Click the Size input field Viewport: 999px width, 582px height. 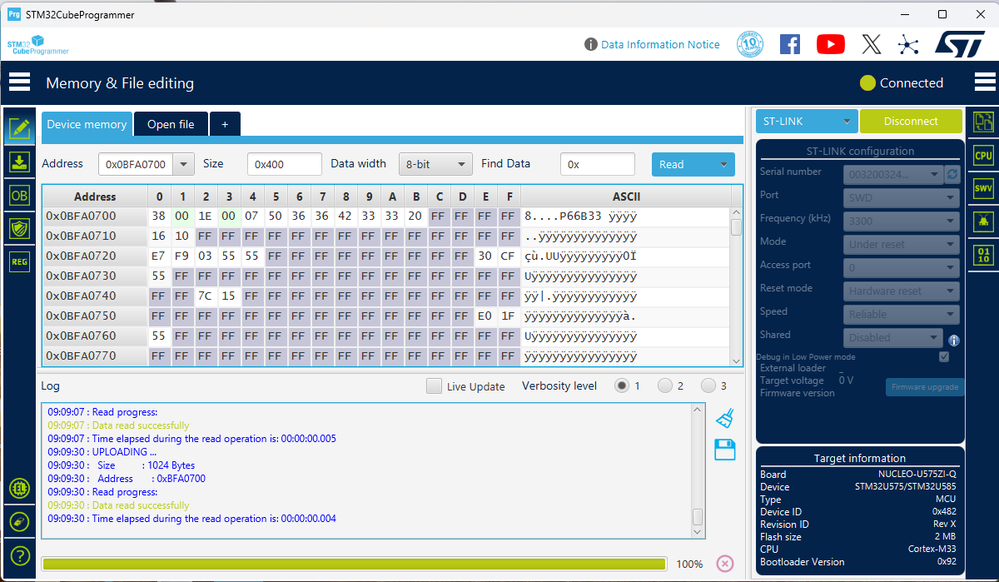coord(284,164)
